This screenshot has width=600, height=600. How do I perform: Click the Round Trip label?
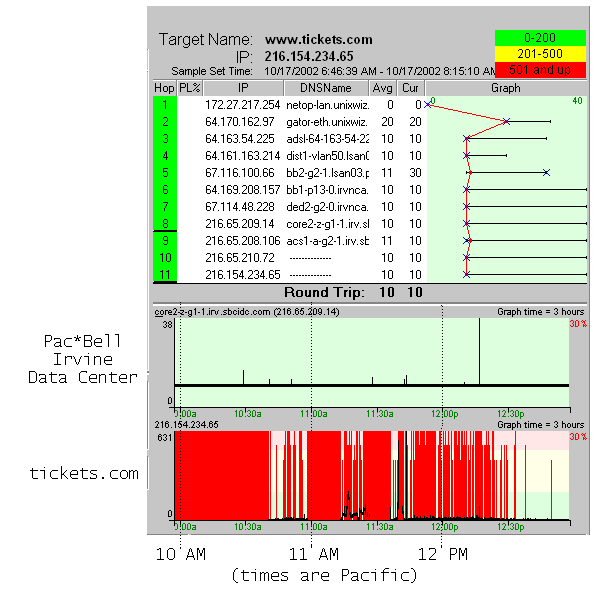324,292
